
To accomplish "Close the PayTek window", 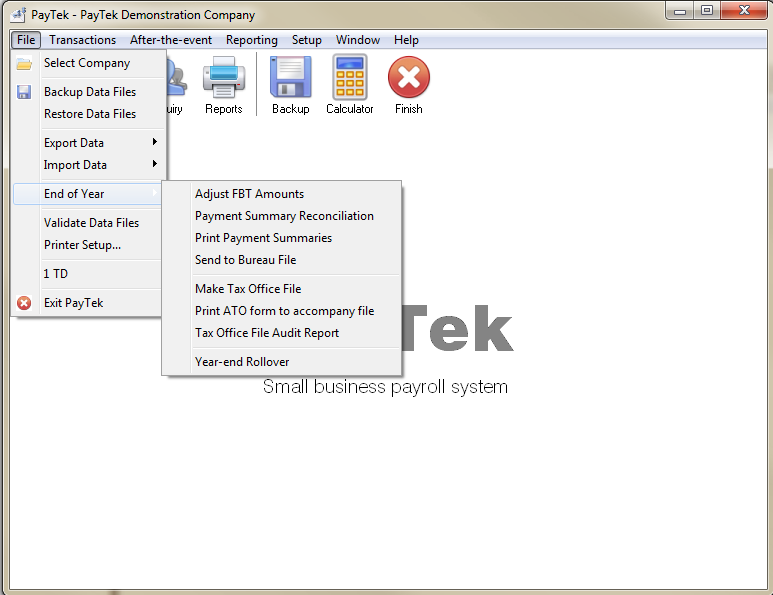I will [744, 11].
